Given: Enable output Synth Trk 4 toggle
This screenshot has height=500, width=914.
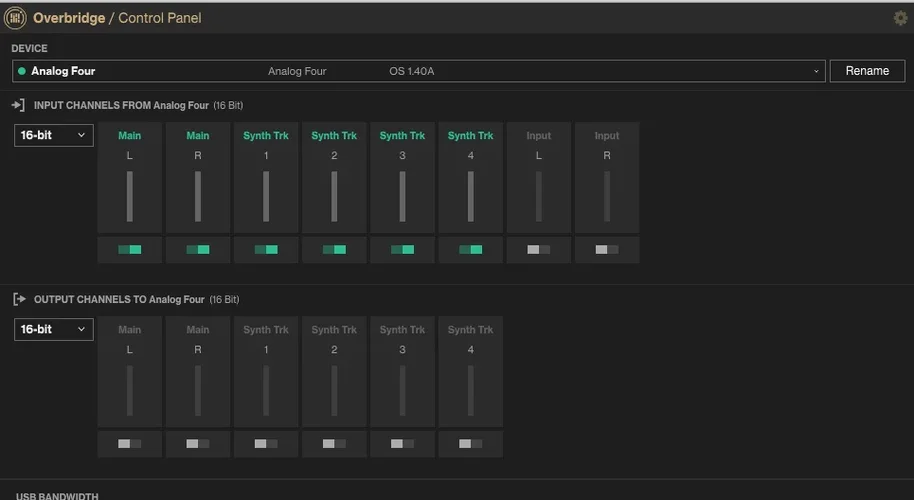Looking at the screenshot, I should (x=470, y=443).
